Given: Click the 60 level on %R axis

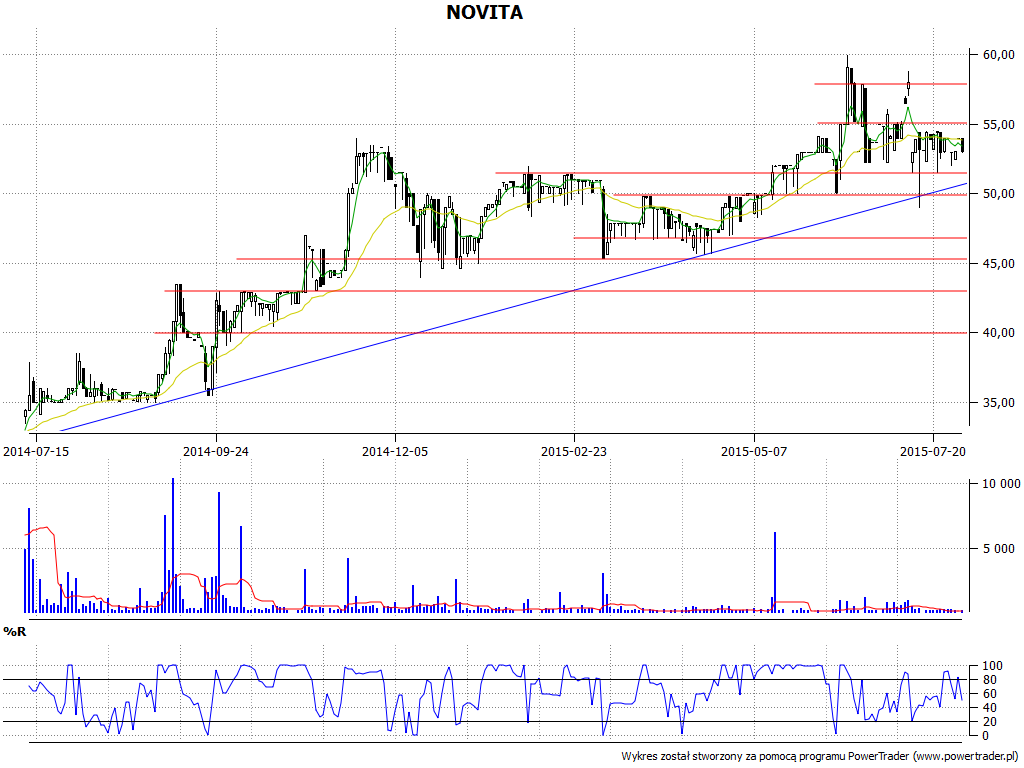Looking at the screenshot, I should [989, 694].
